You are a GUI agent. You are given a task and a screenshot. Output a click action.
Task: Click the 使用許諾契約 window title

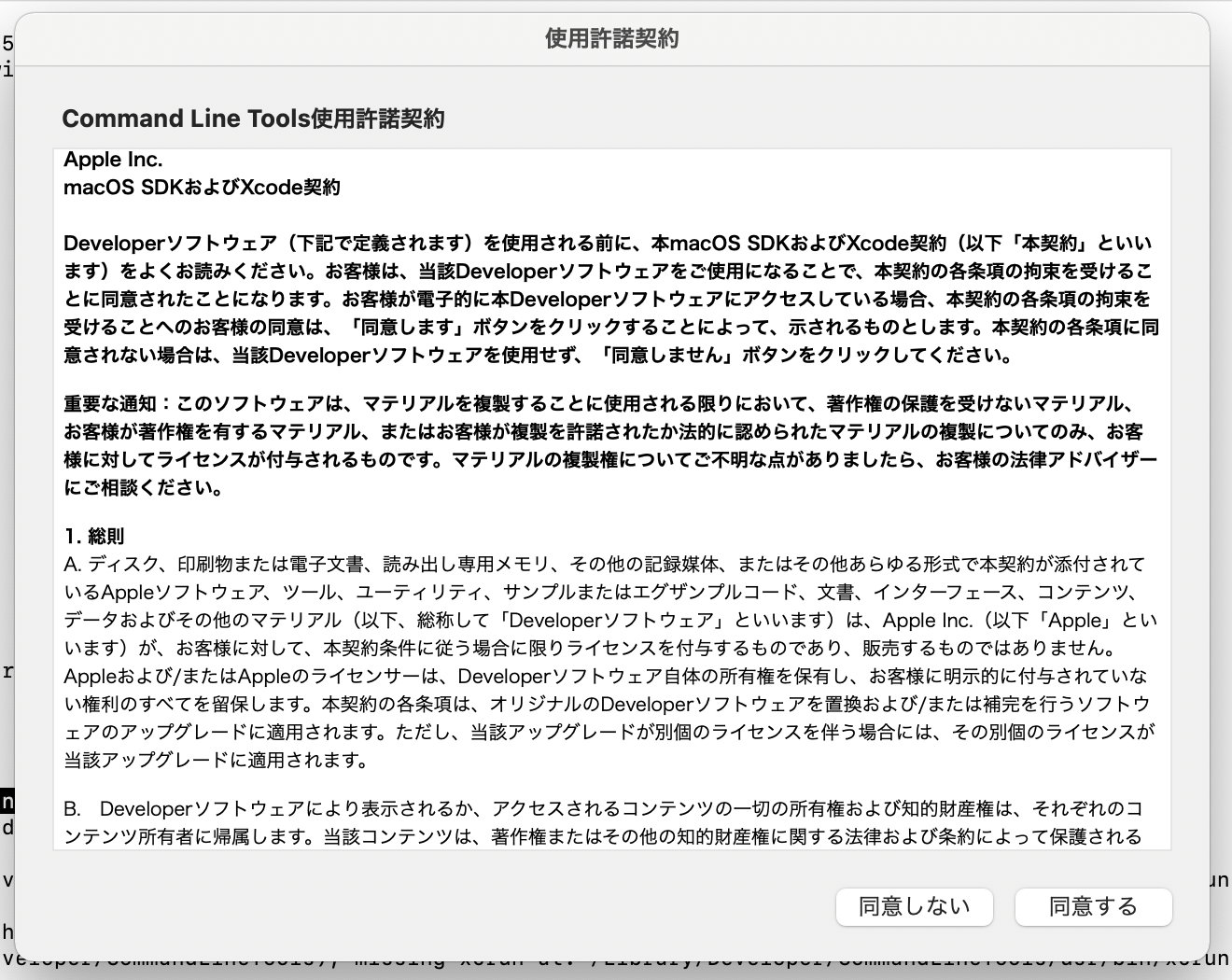pyautogui.click(x=612, y=39)
